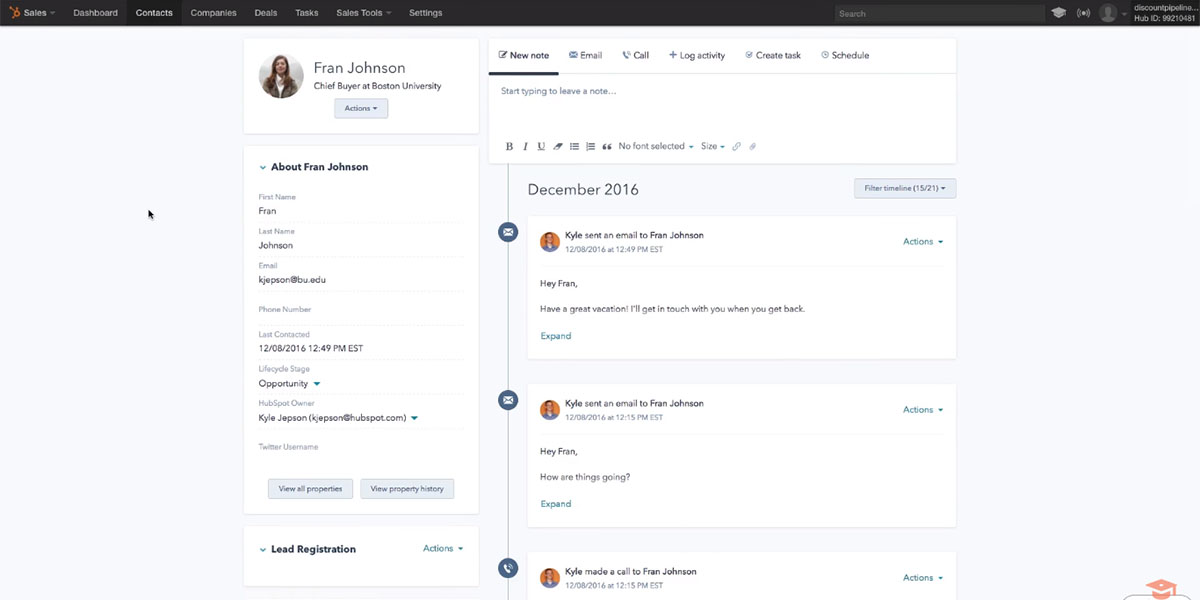Open Actions for the vacation email
The image size is (1200, 600).
click(x=923, y=241)
